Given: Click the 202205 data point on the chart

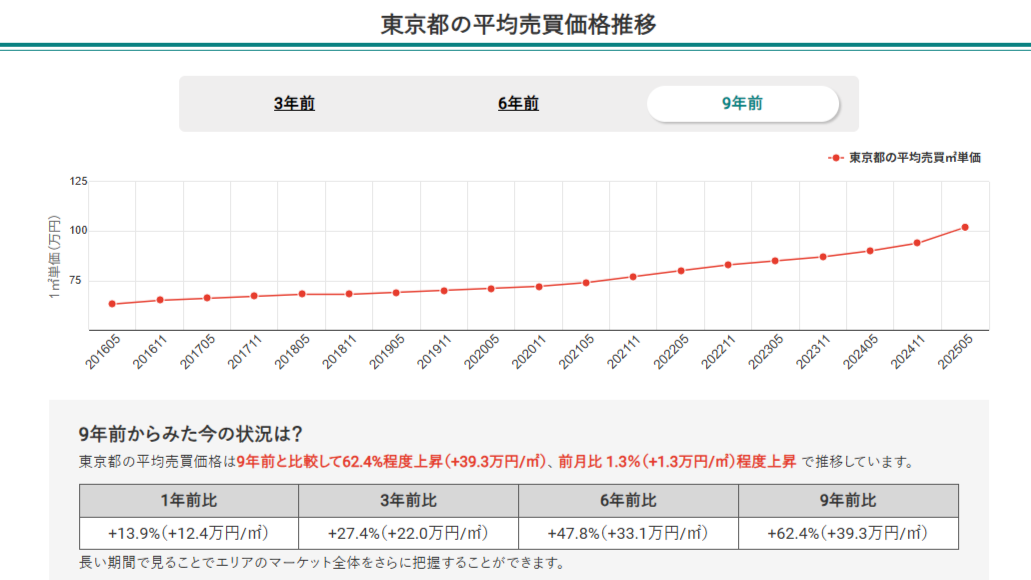Looking at the screenshot, I should (x=681, y=271).
